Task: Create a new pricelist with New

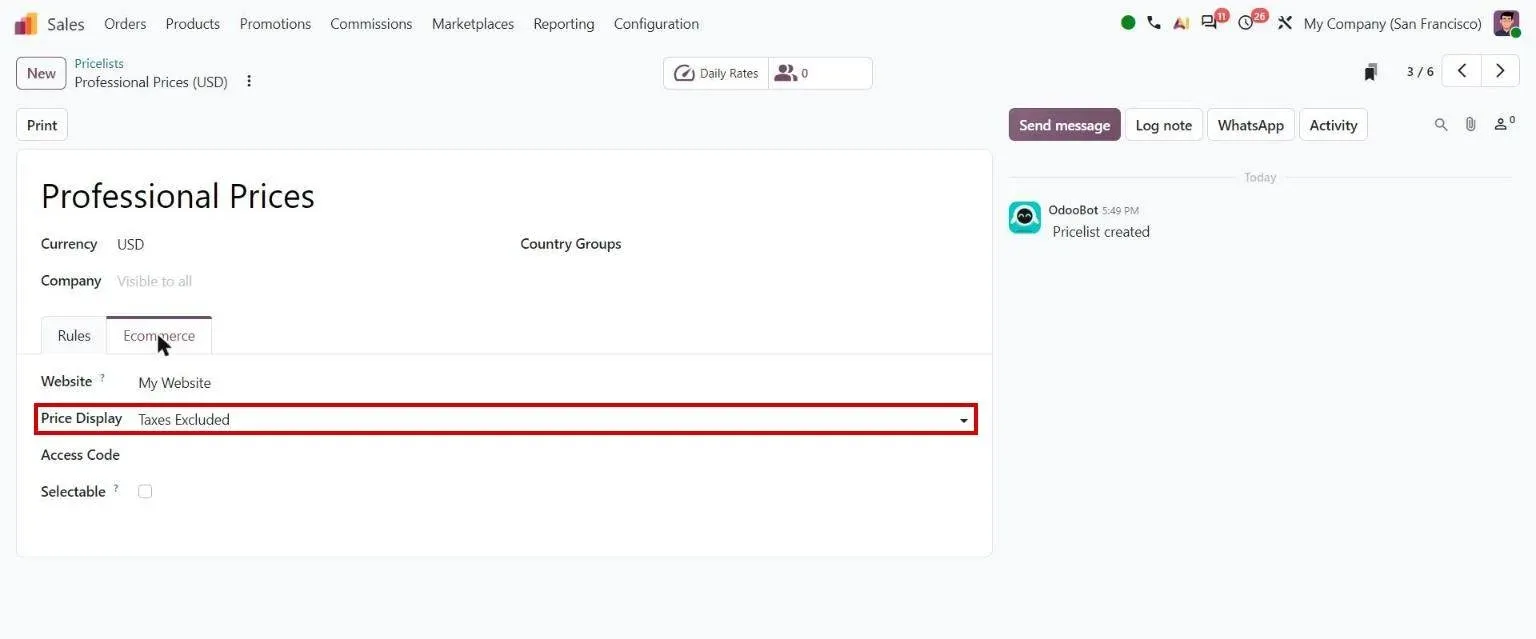Action: pyautogui.click(x=41, y=73)
